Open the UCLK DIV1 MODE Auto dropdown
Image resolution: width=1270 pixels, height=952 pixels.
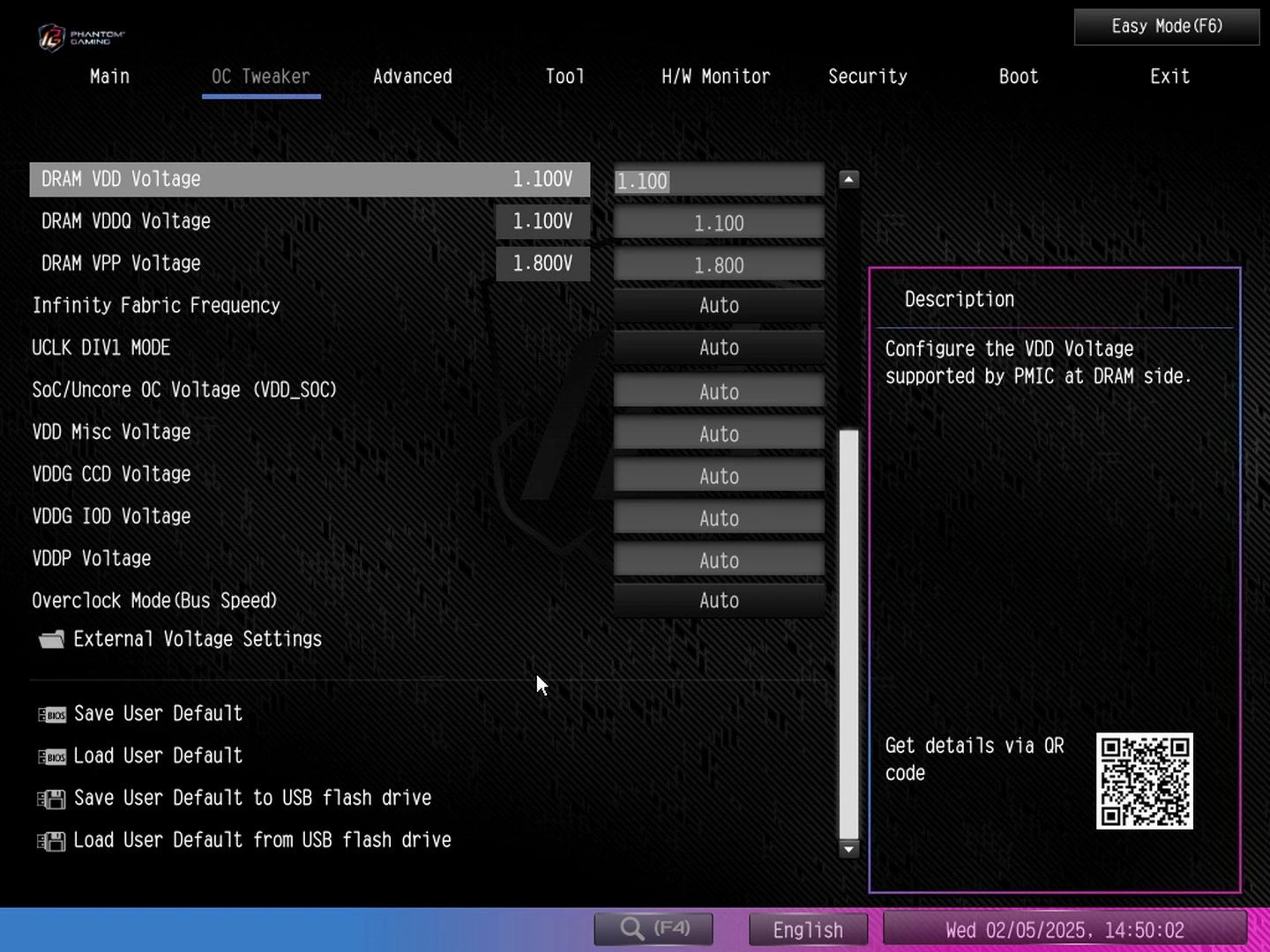click(x=719, y=348)
